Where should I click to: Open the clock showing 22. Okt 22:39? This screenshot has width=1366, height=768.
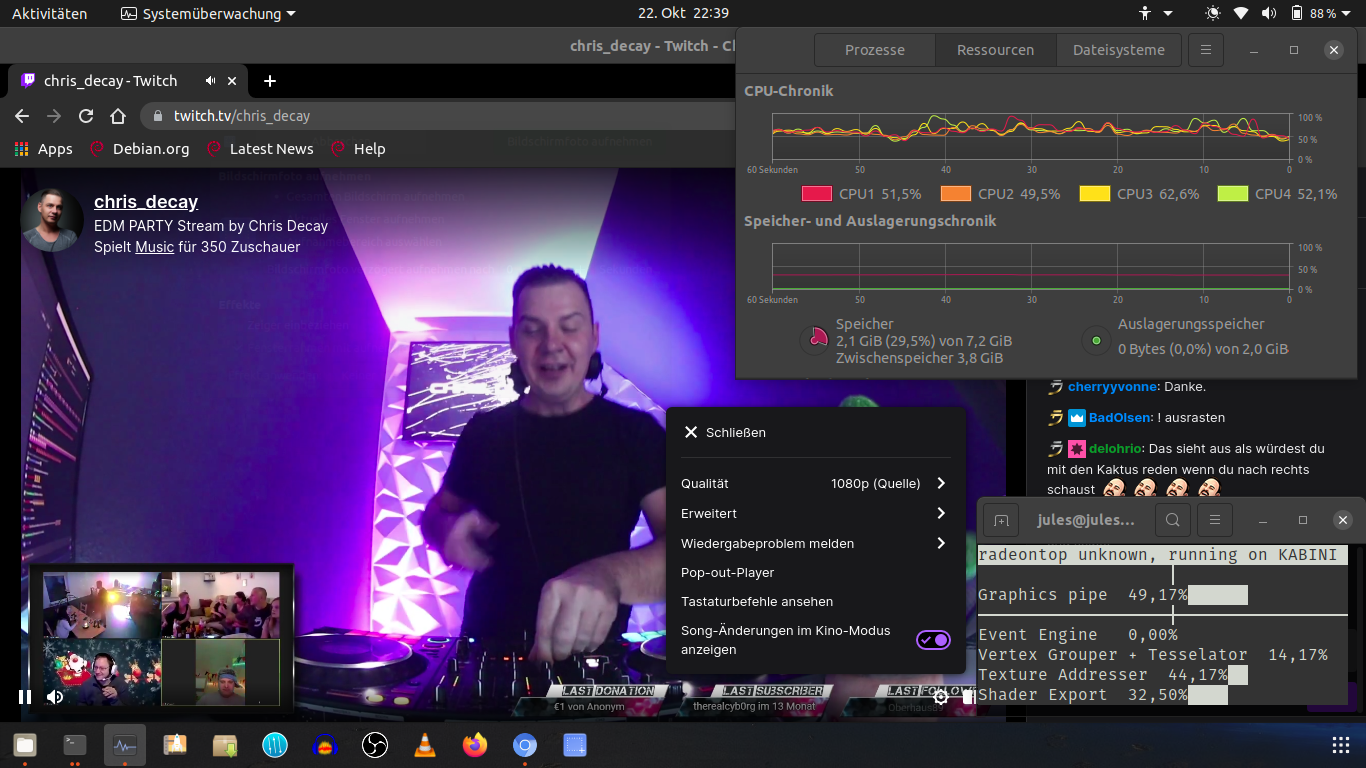pyautogui.click(x=683, y=14)
